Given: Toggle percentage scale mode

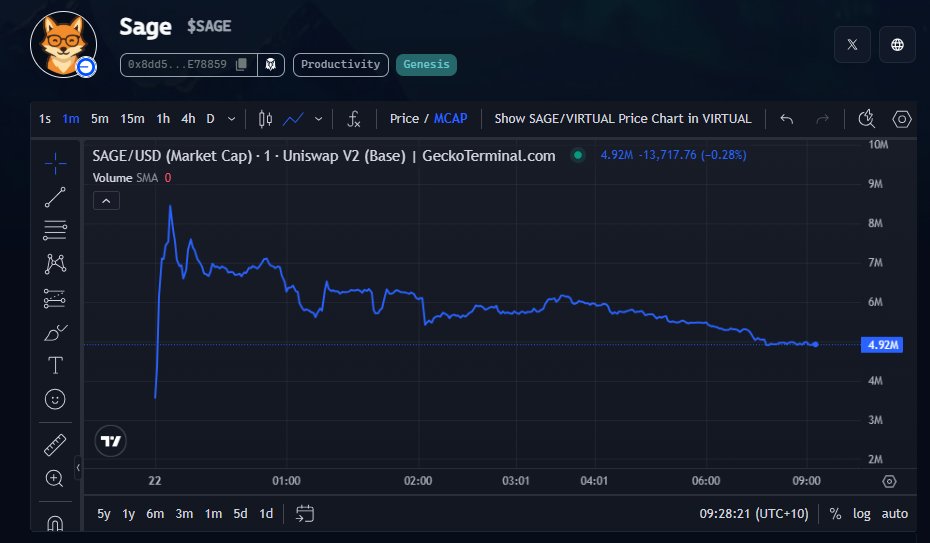Looking at the screenshot, I should tap(835, 514).
